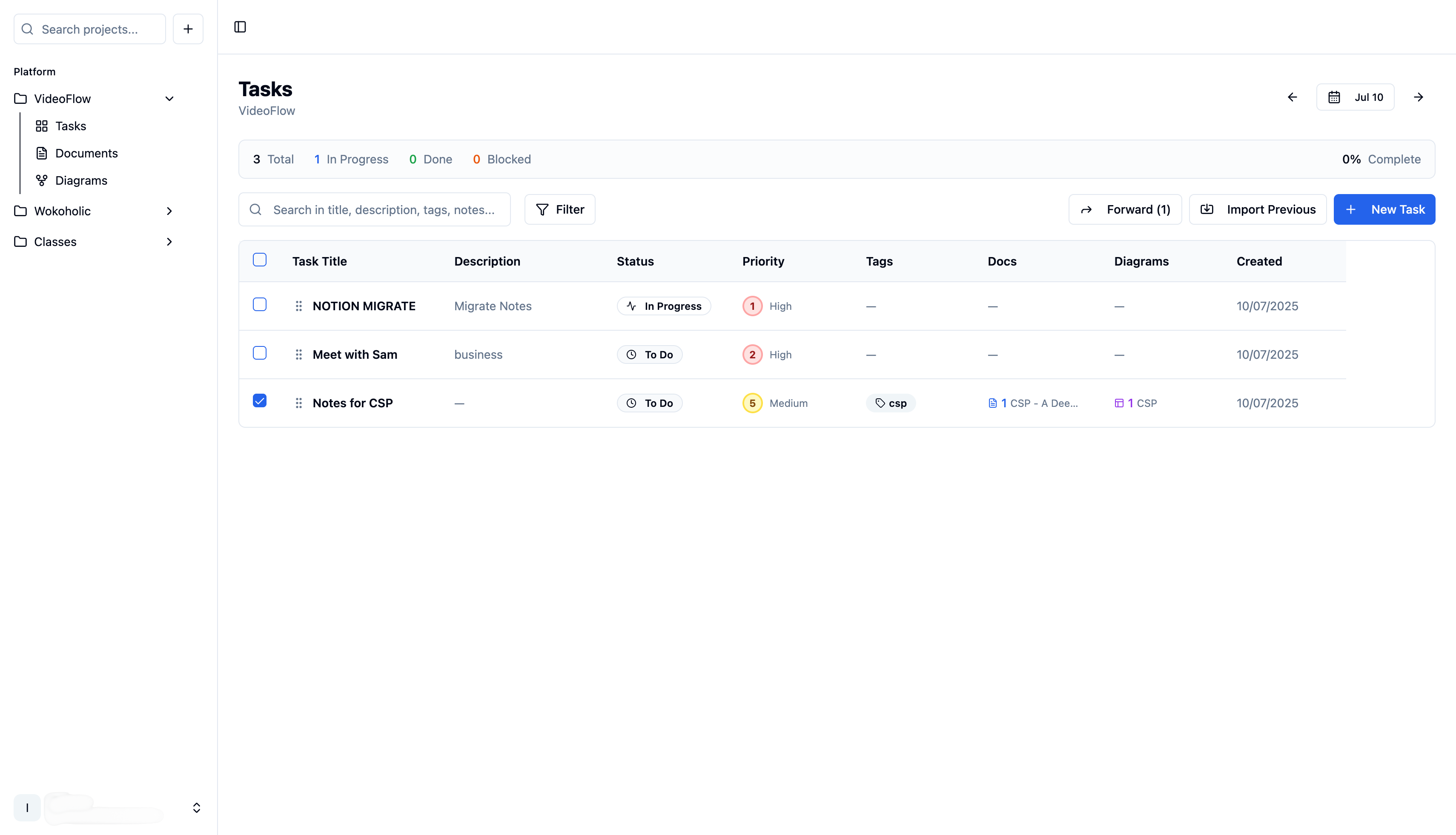Select all tasks using the header checkbox

(259, 260)
